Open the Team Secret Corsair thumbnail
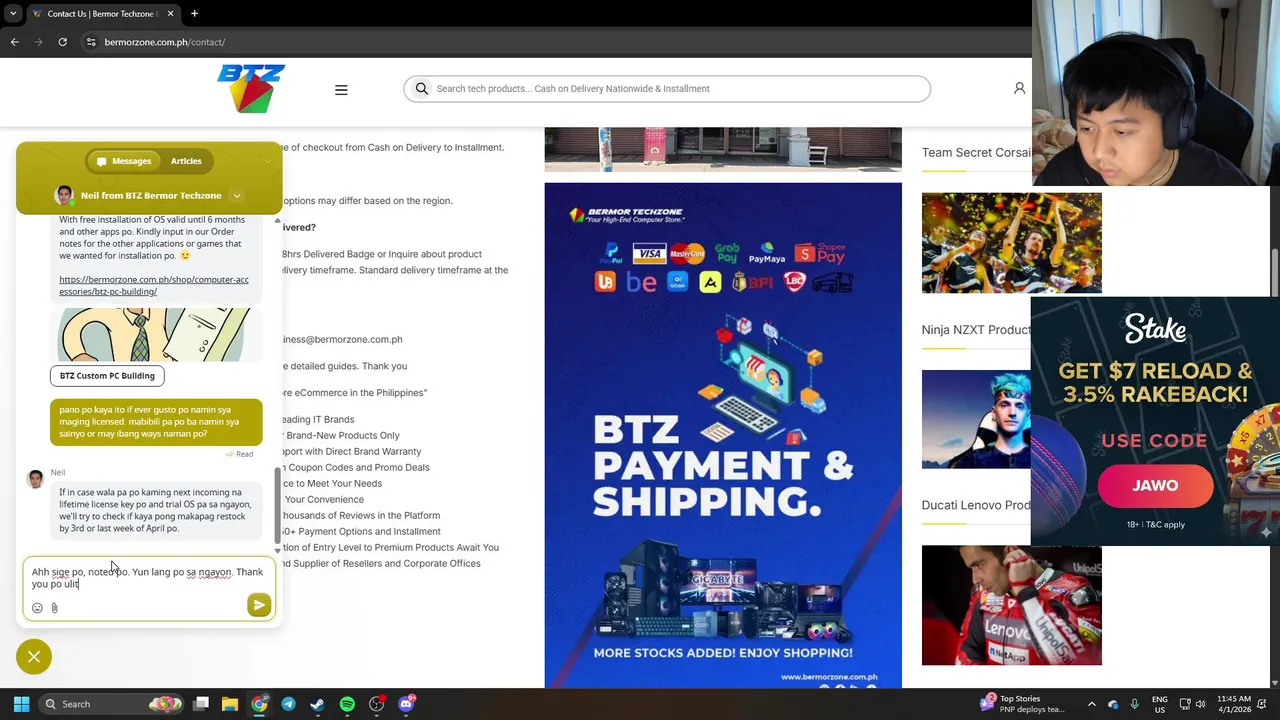 pyautogui.click(x=1012, y=243)
